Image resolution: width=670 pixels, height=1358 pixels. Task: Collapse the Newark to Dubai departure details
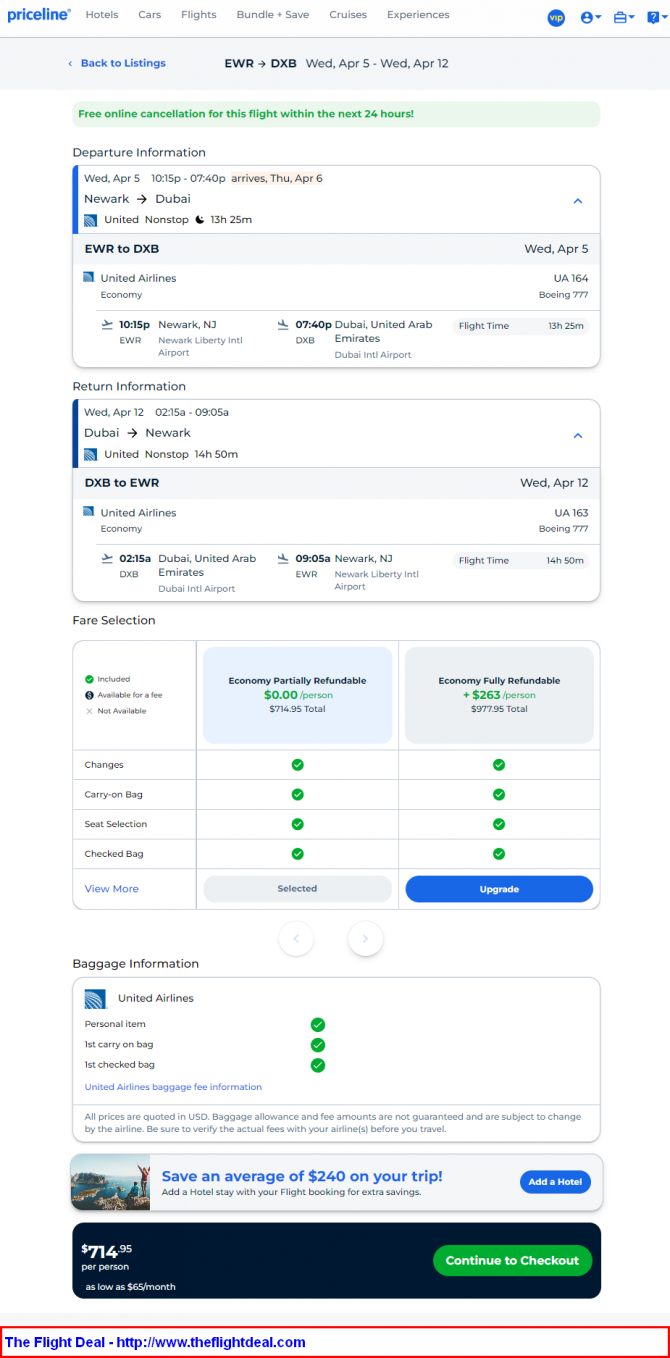click(578, 201)
